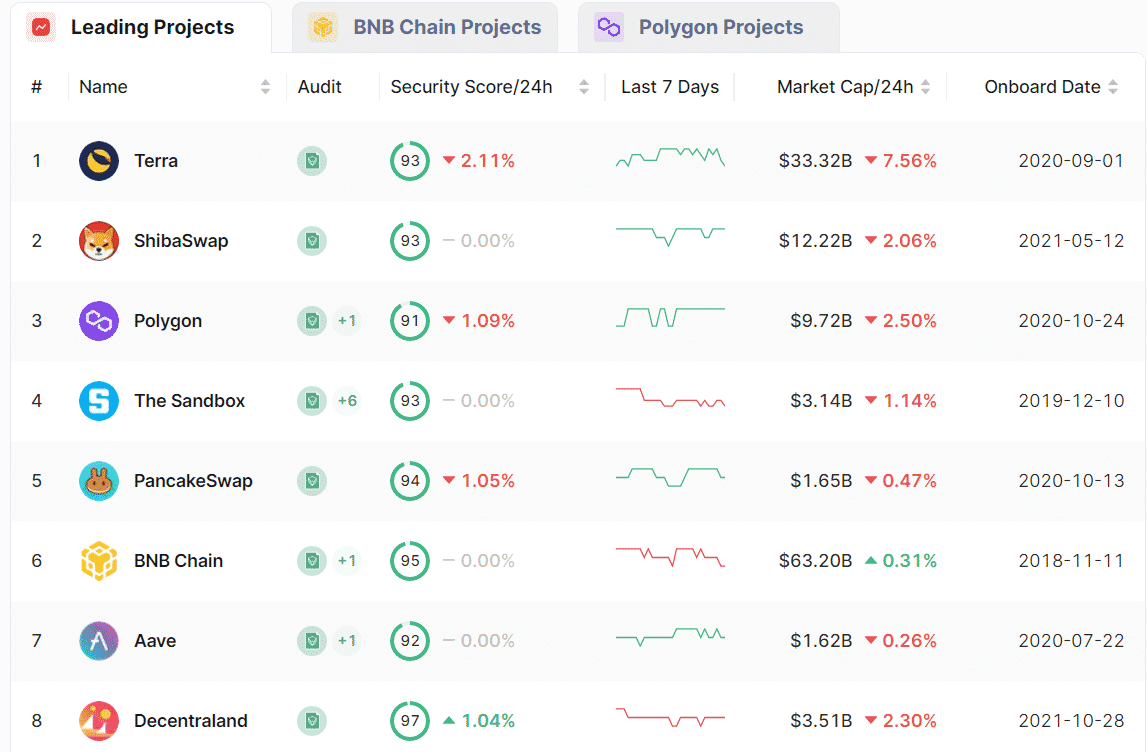Open the Aave project page
Viewport: 1147px width, 752px height.
pyautogui.click(x=155, y=641)
